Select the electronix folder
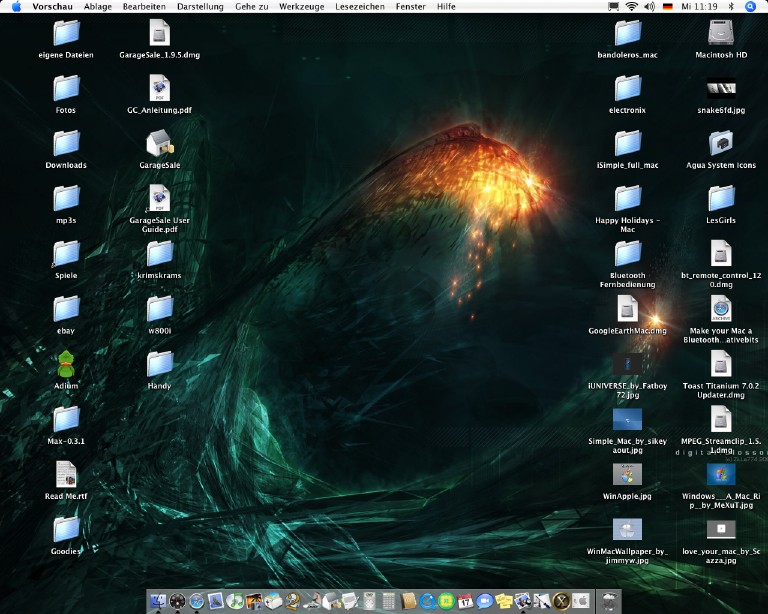Image resolution: width=768 pixels, height=614 pixels. tap(627, 88)
